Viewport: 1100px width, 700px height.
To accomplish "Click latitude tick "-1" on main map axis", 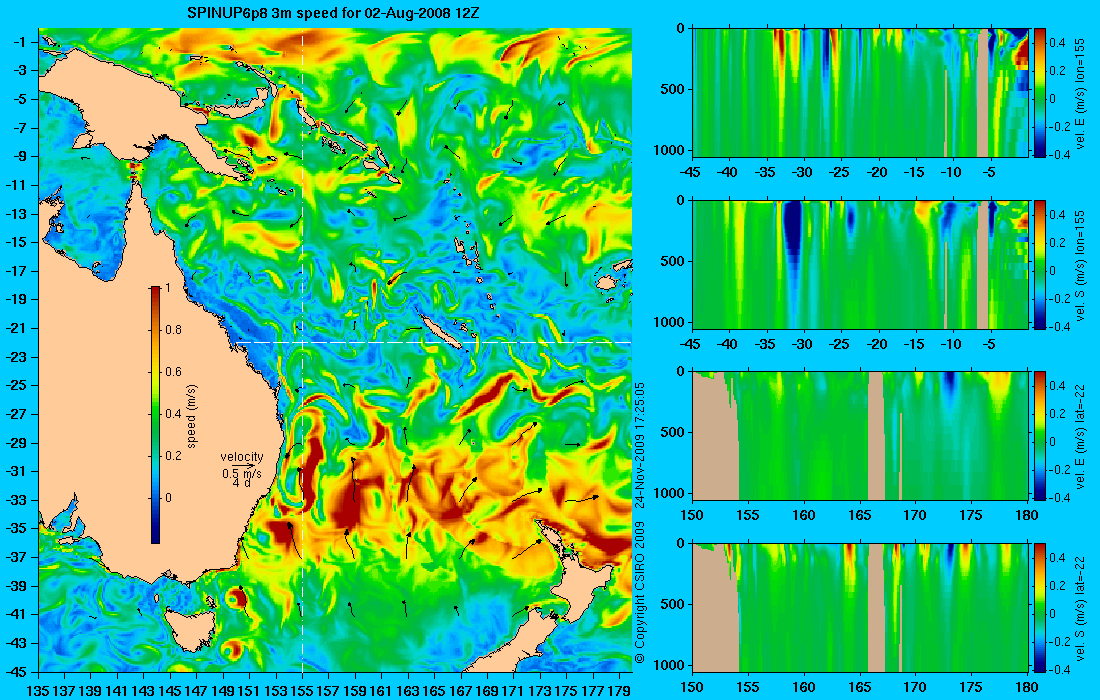I will [x=20, y=42].
